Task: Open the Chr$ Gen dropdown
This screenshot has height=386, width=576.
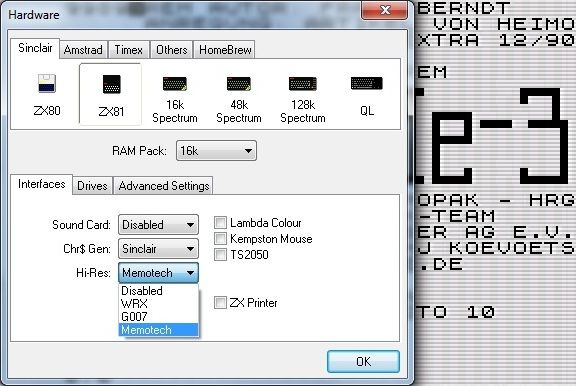Action: pos(158,249)
